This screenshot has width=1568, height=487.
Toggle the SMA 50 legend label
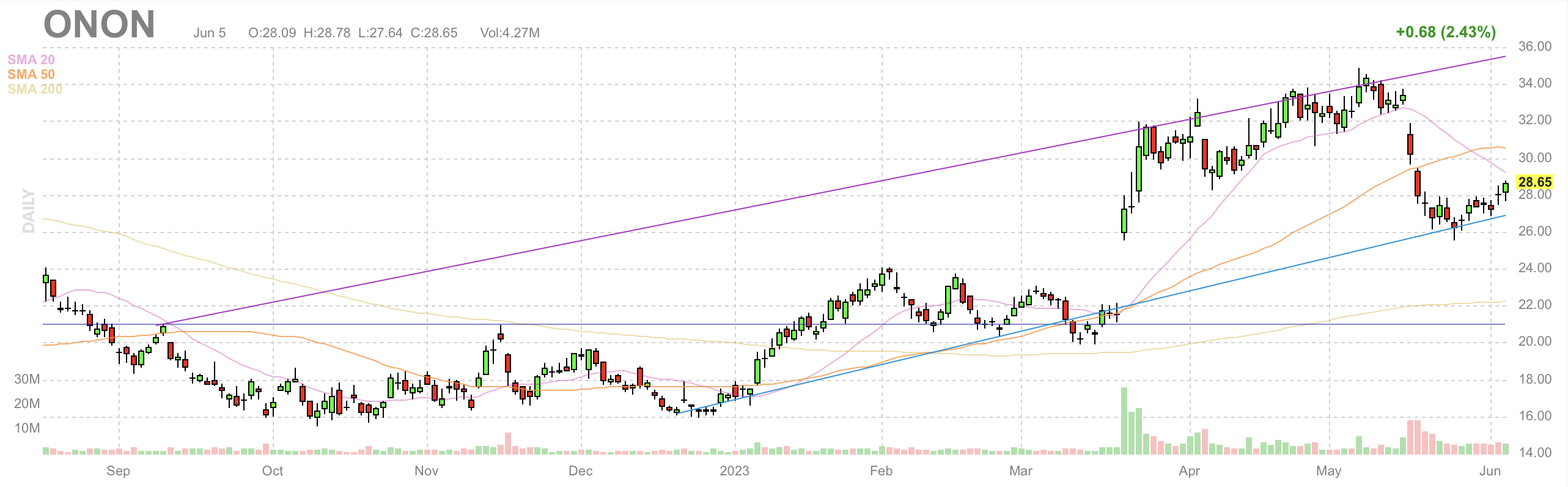tap(31, 74)
